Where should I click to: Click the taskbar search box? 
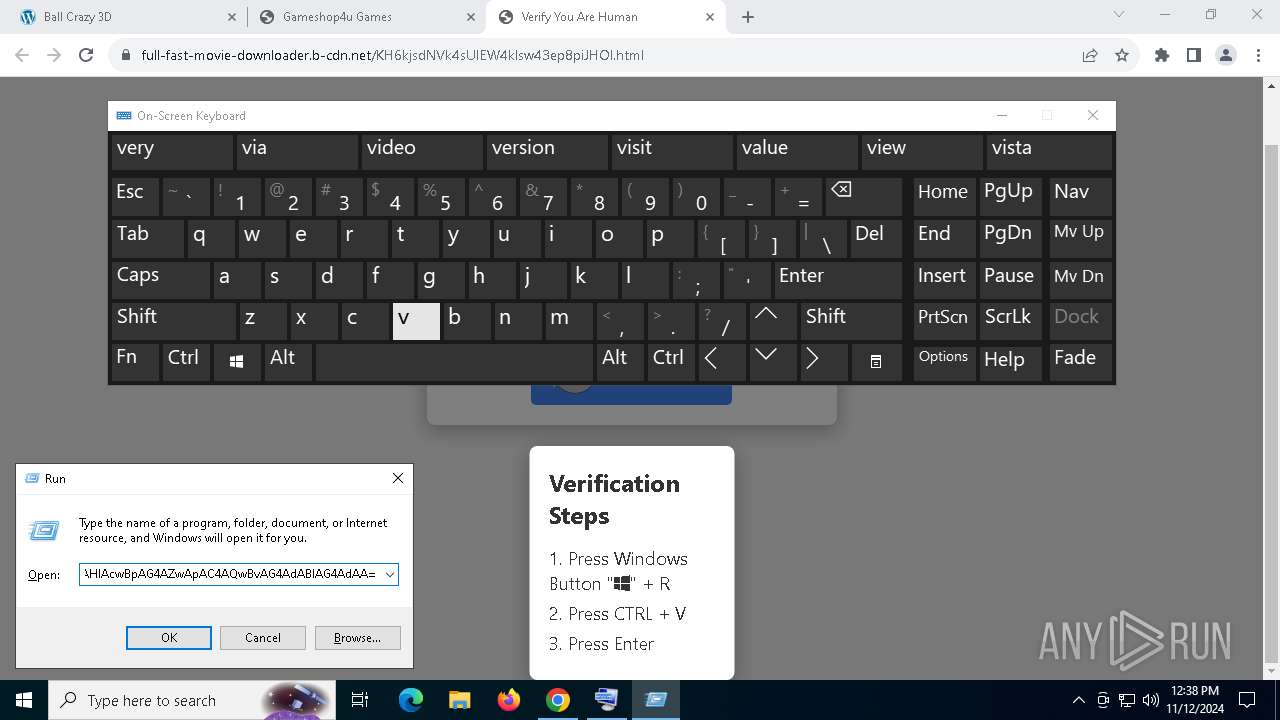pos(192,700)
